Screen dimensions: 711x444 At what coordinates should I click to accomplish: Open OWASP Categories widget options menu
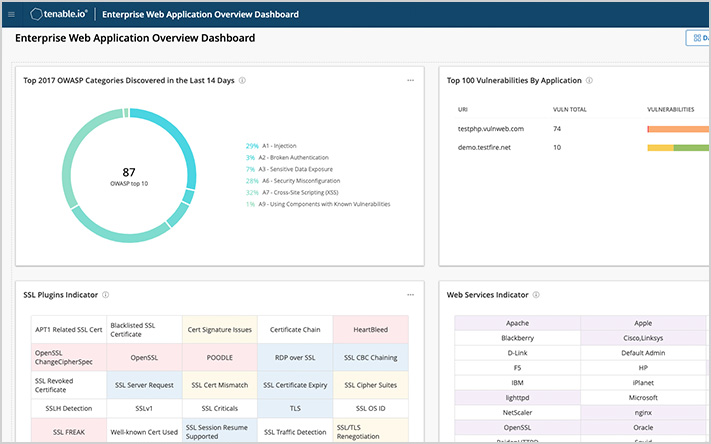(410, 81)
